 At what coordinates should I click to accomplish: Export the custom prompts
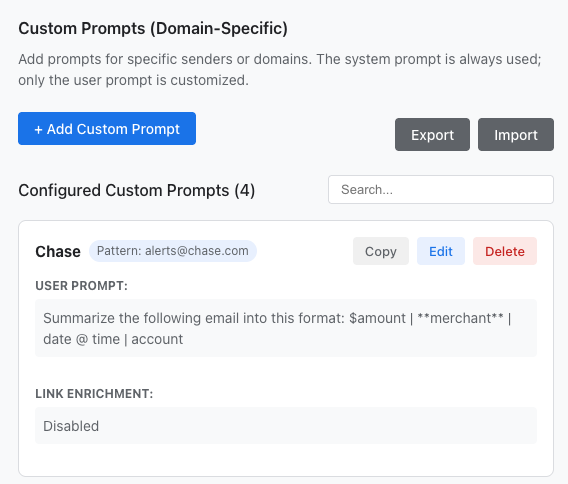[x=432, y=134]
